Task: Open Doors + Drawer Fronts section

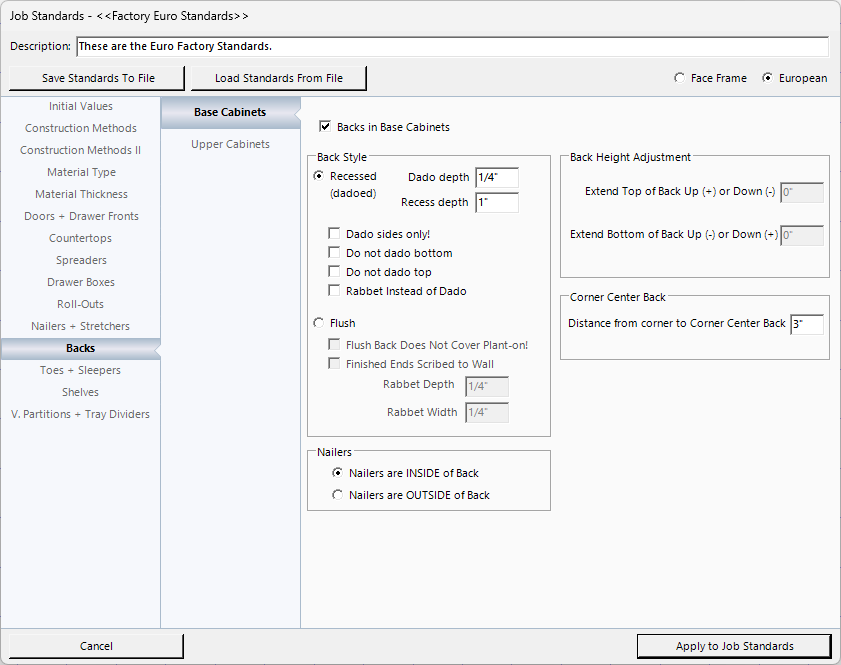Action: [81, 216]
